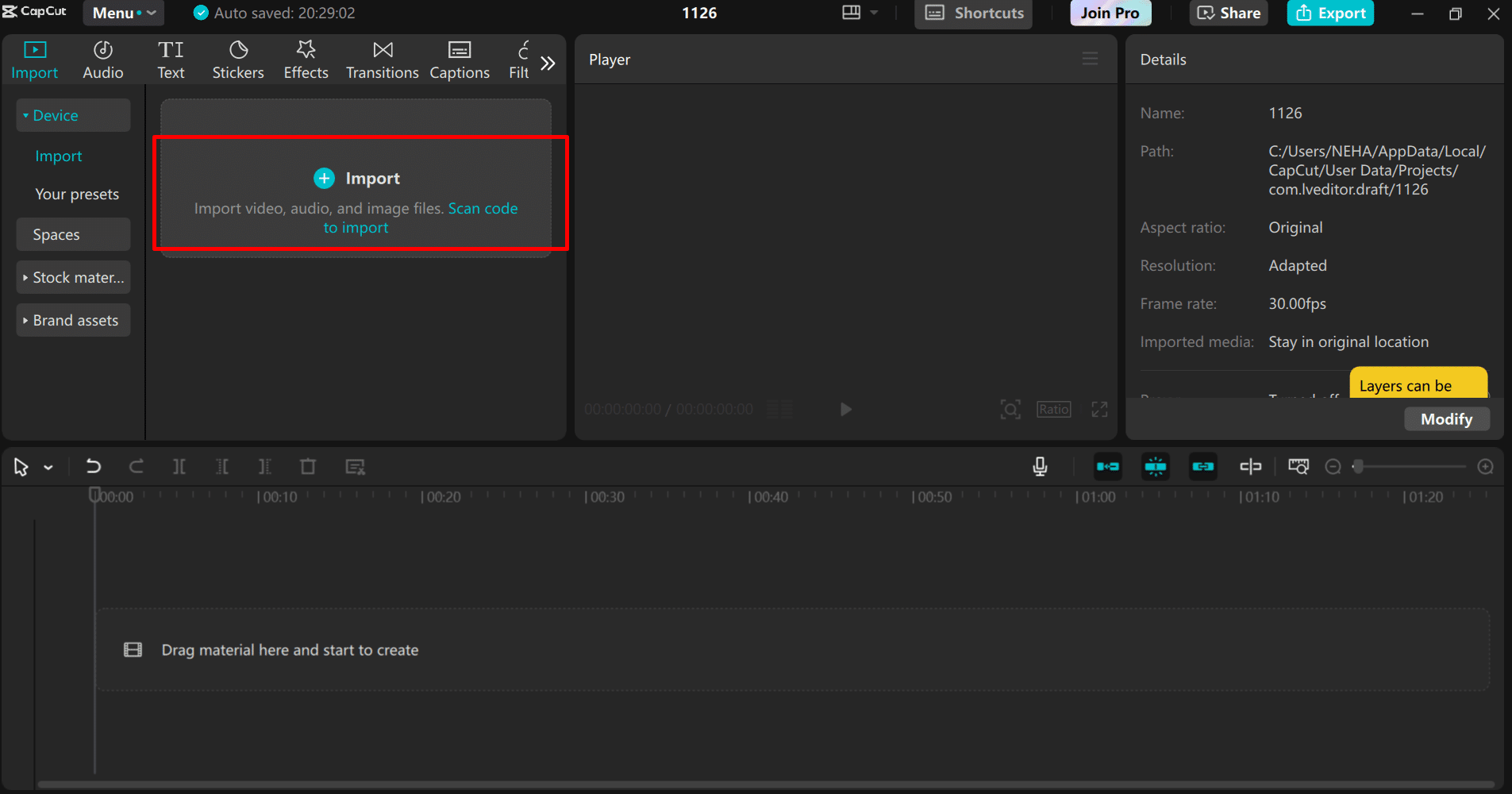Click the delete trash icon
Screen dimensions: 1512x794
[x=308, y=467]
